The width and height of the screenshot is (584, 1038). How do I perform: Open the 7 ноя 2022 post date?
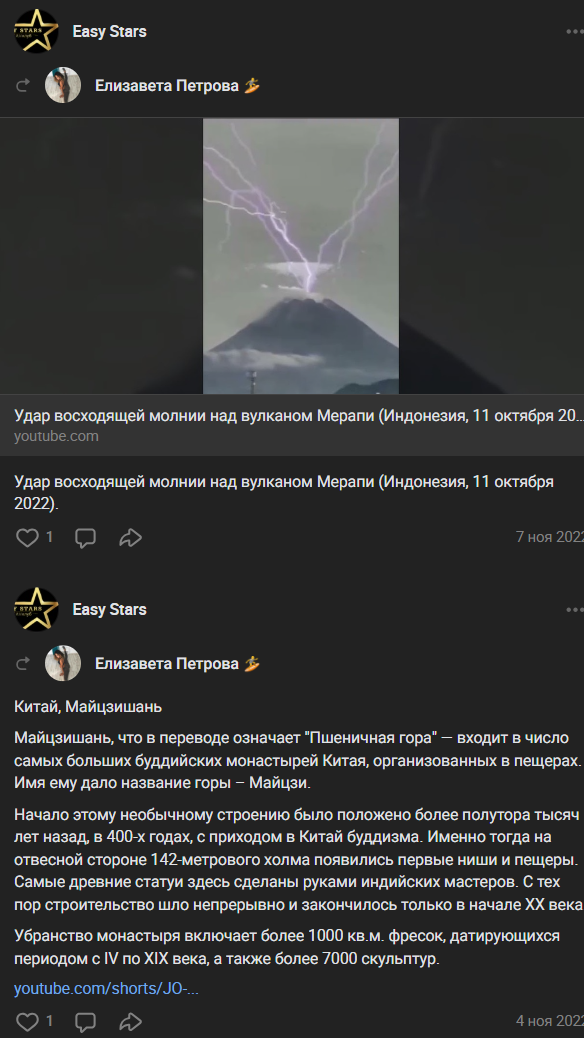[550, 537]
